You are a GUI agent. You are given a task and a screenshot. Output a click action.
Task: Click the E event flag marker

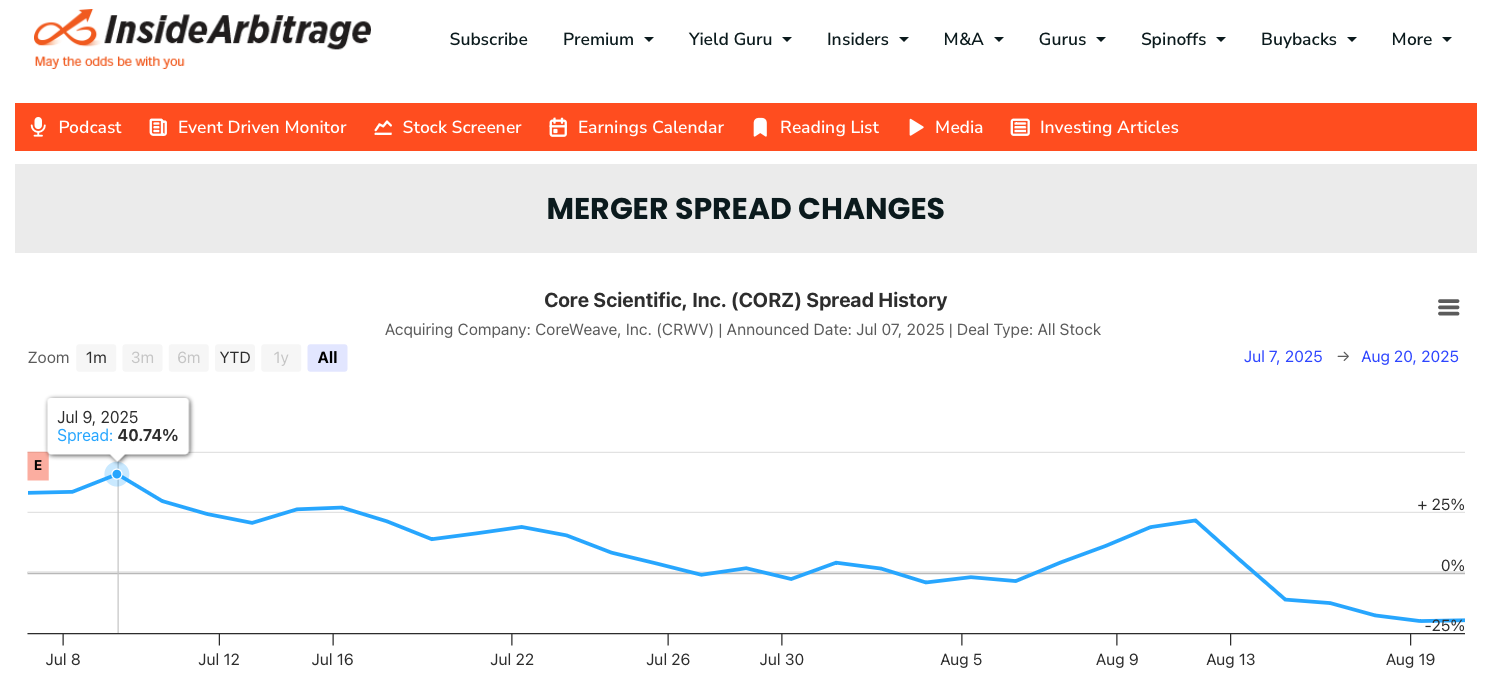coord(38,465)
